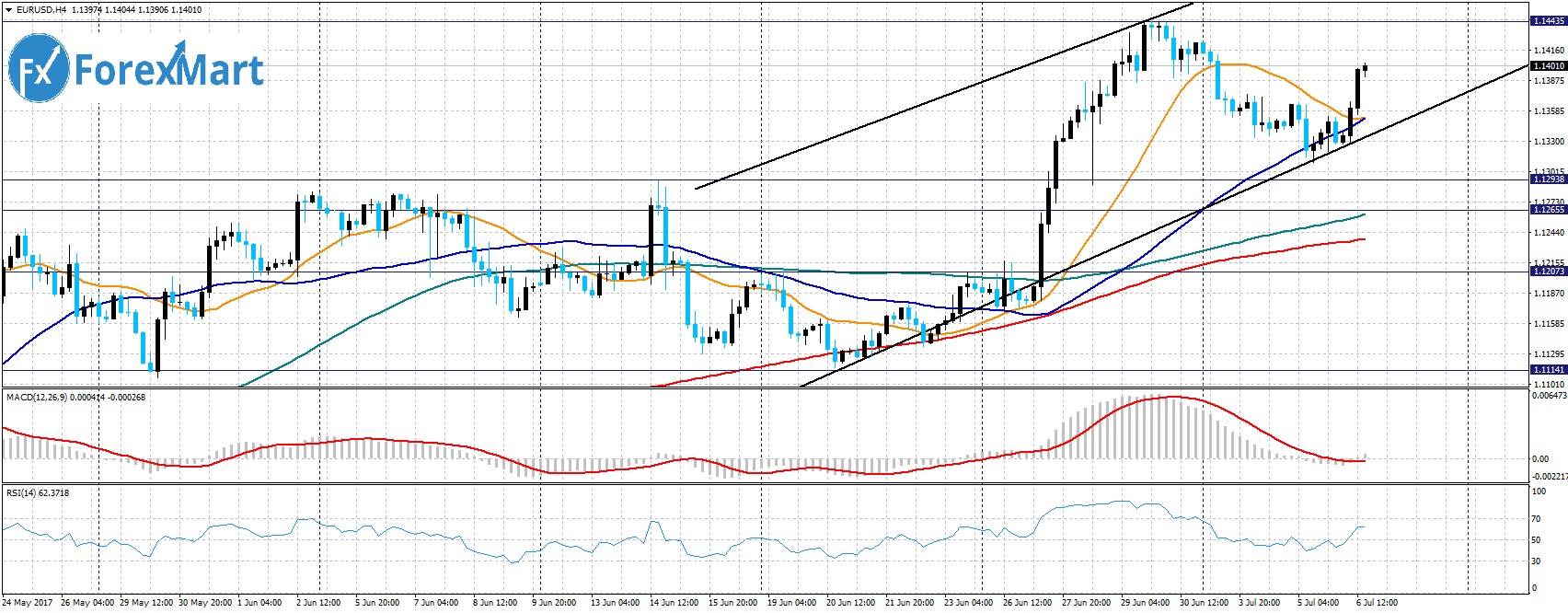The width and height of the screenshot is (1568, 613).
Task: Select the OHLC quote values in the header
Action: [137, 10]
